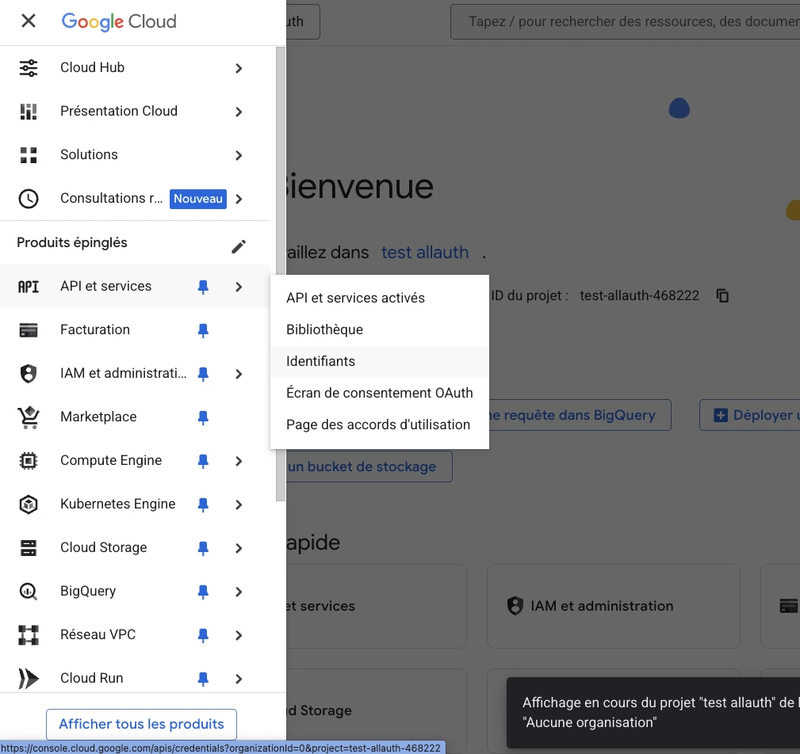The width and height of the screenshot is (800, 754).
Task: Expand the Réseau VPC submenu arrow
Action: coord(239,636)
